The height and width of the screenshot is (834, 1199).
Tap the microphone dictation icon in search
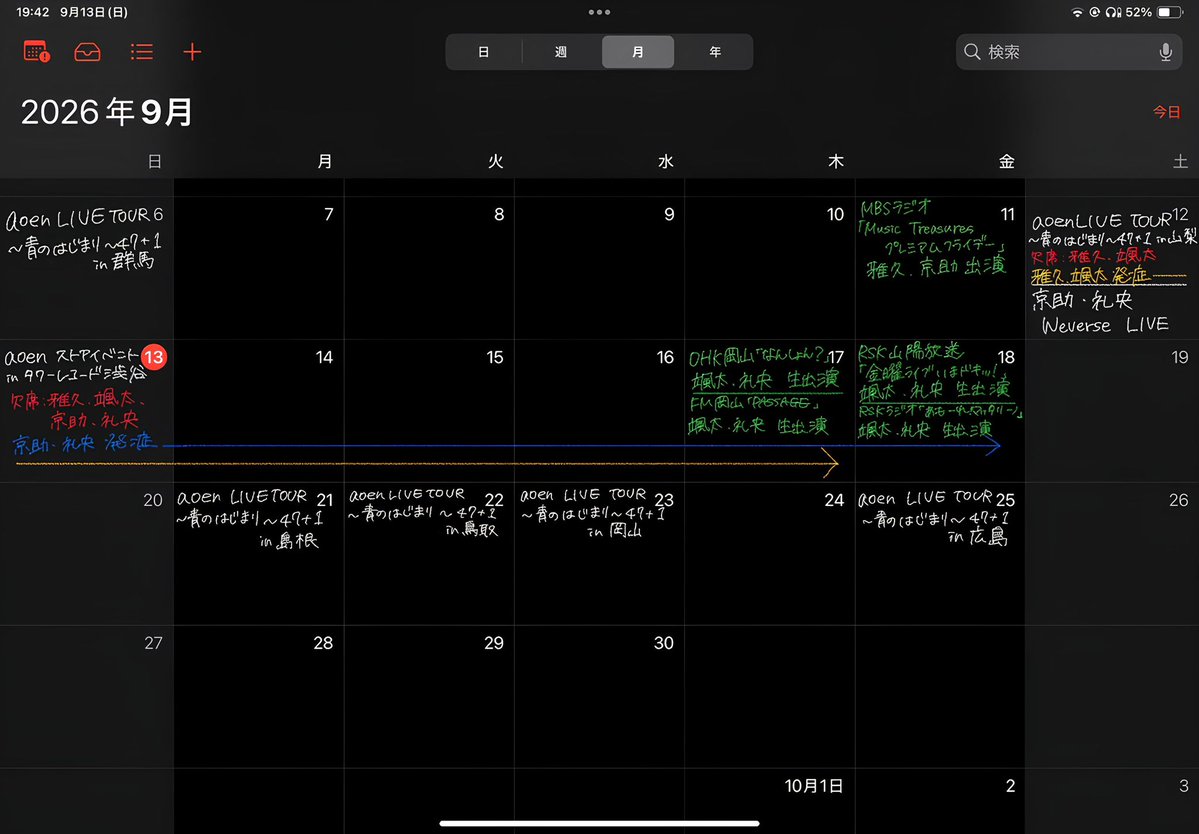pyautogui.click(x=1165, y=51)
